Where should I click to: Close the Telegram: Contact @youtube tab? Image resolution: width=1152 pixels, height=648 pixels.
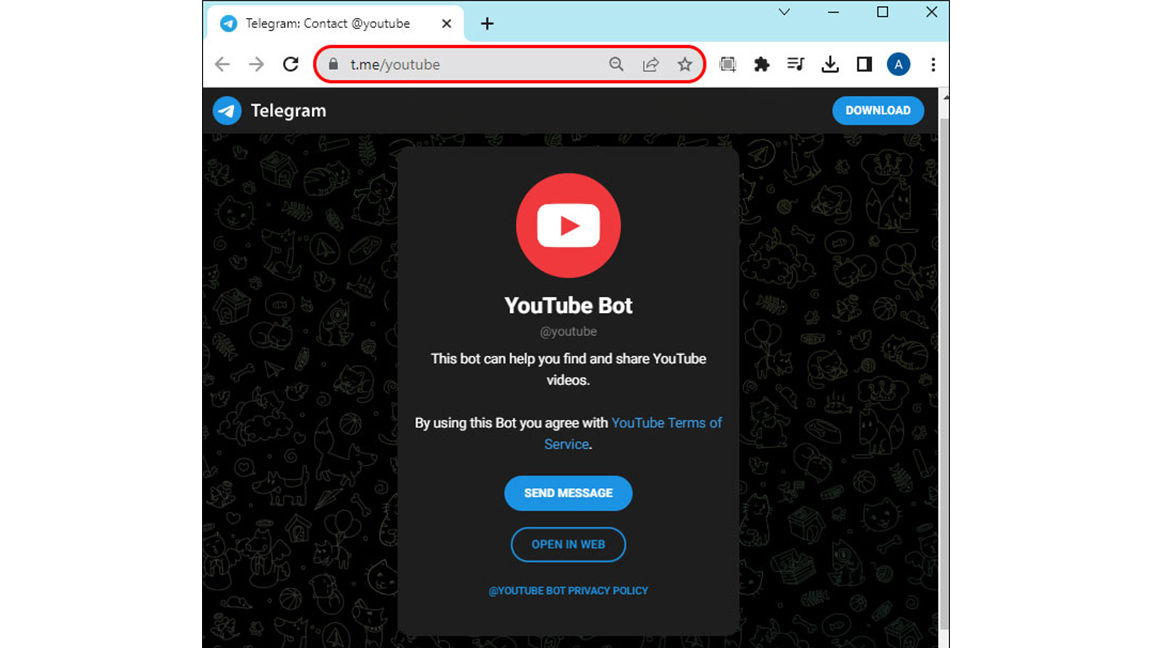pyautogui.click(x=446, y=24)
